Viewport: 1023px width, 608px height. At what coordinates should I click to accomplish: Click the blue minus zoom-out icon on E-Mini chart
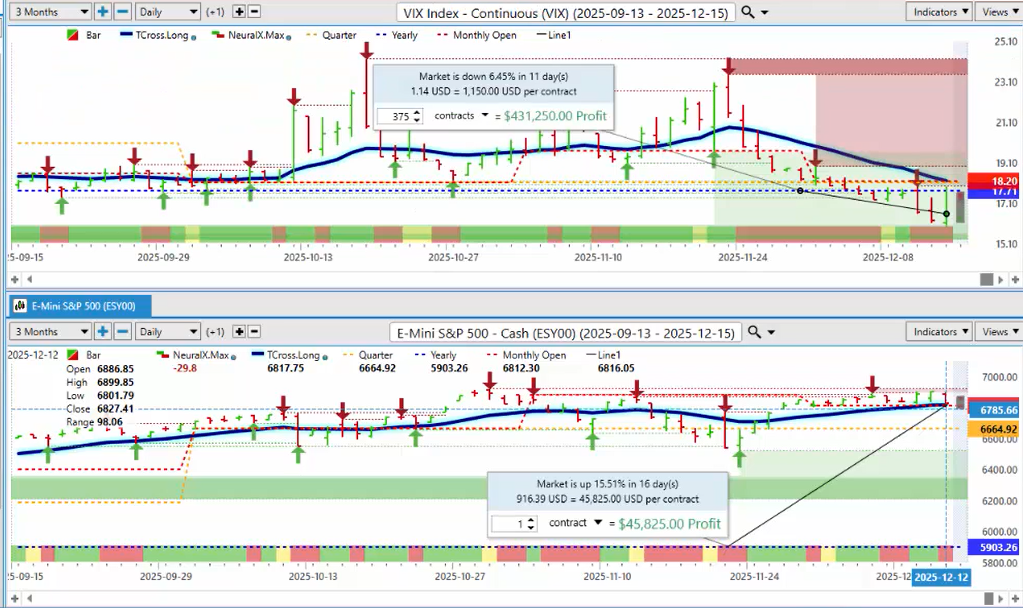[122, 331]
